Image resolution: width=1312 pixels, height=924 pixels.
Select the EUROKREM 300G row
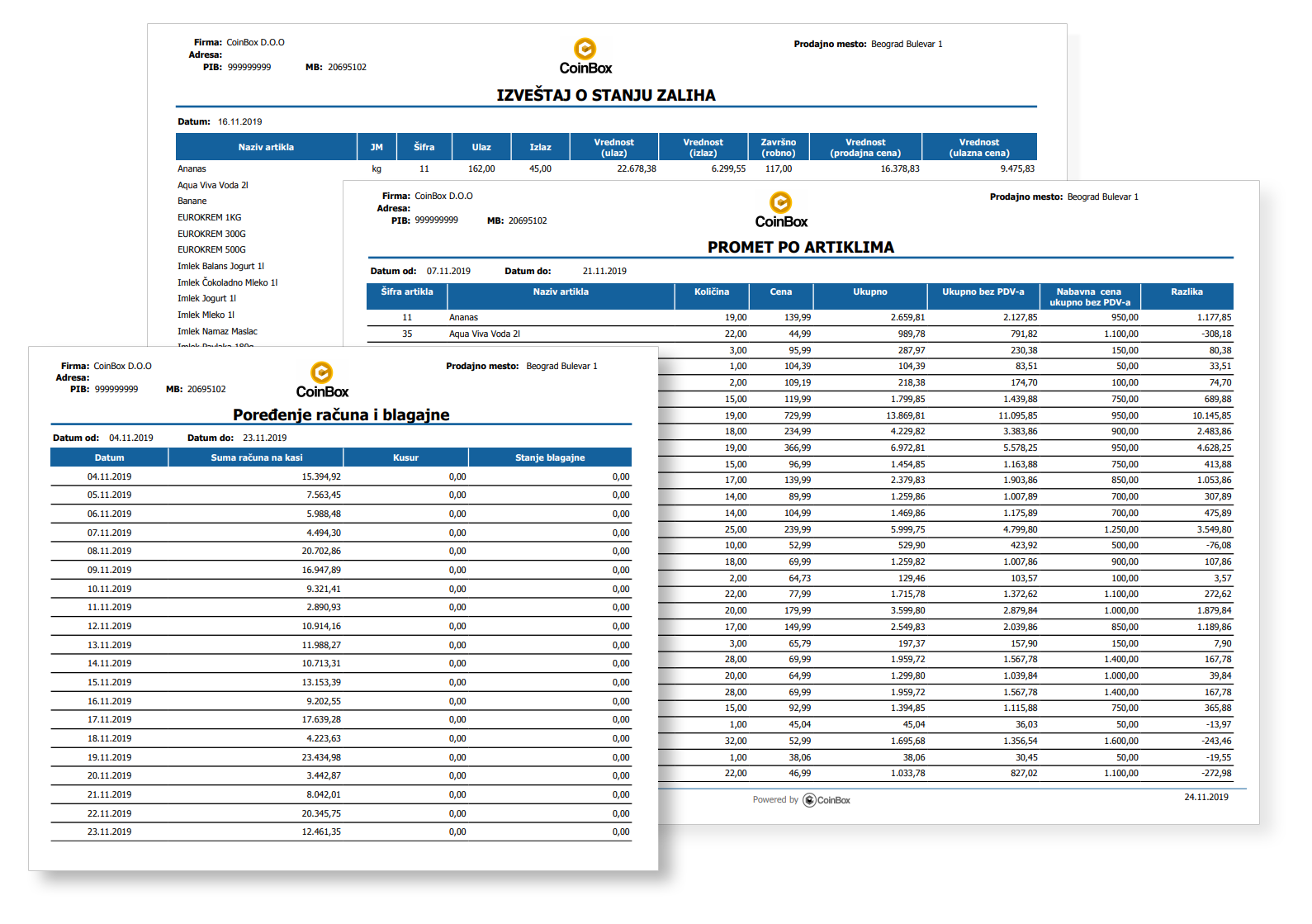tap(211, 234)
